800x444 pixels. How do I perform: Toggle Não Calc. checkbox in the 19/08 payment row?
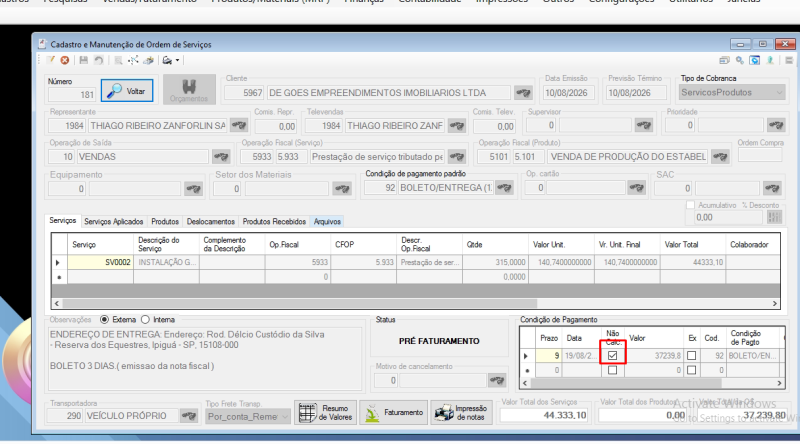pos(612,355)
